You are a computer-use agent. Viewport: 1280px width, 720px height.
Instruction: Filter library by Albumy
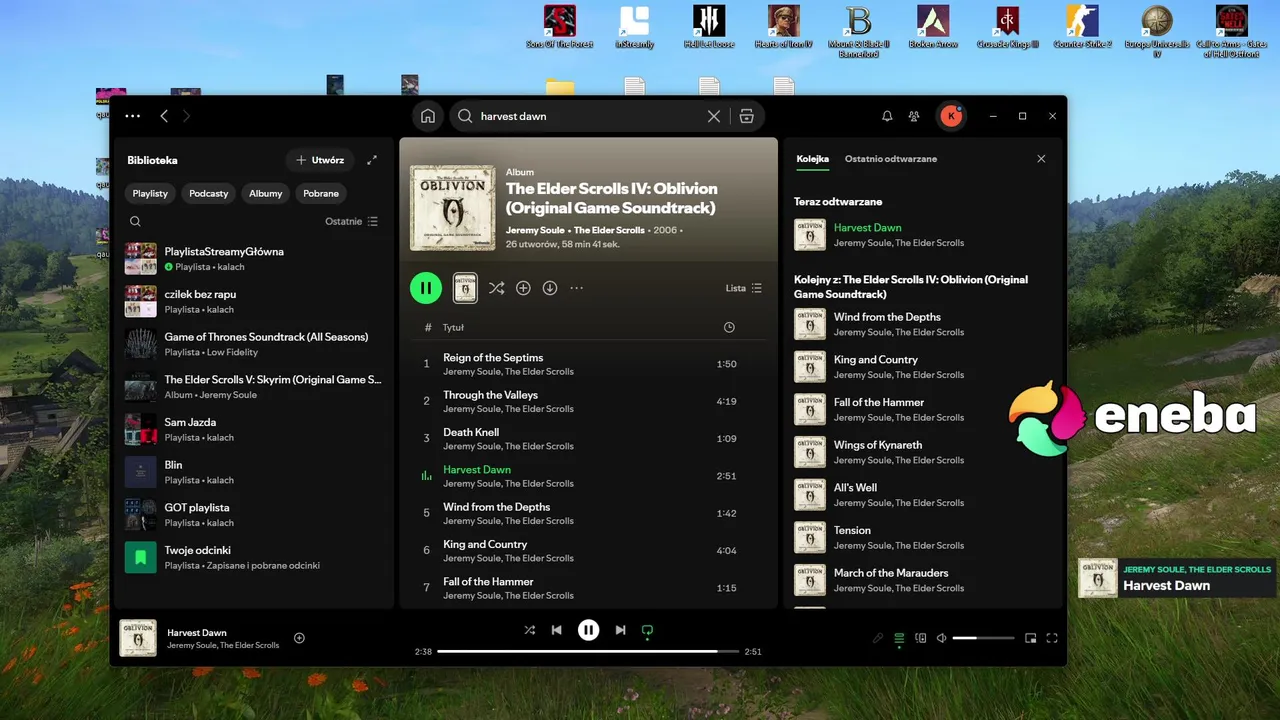click(x=266, y=193)
